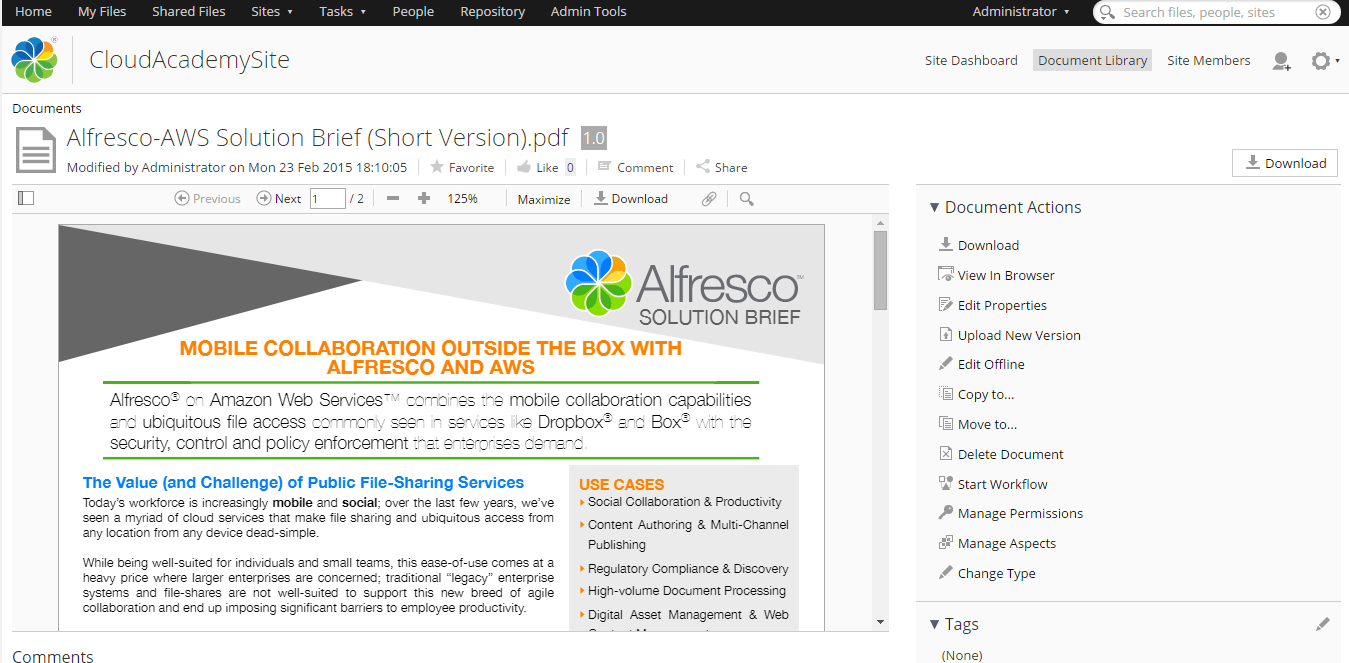Clear the search box with X icon

[x=1323, y=12]
